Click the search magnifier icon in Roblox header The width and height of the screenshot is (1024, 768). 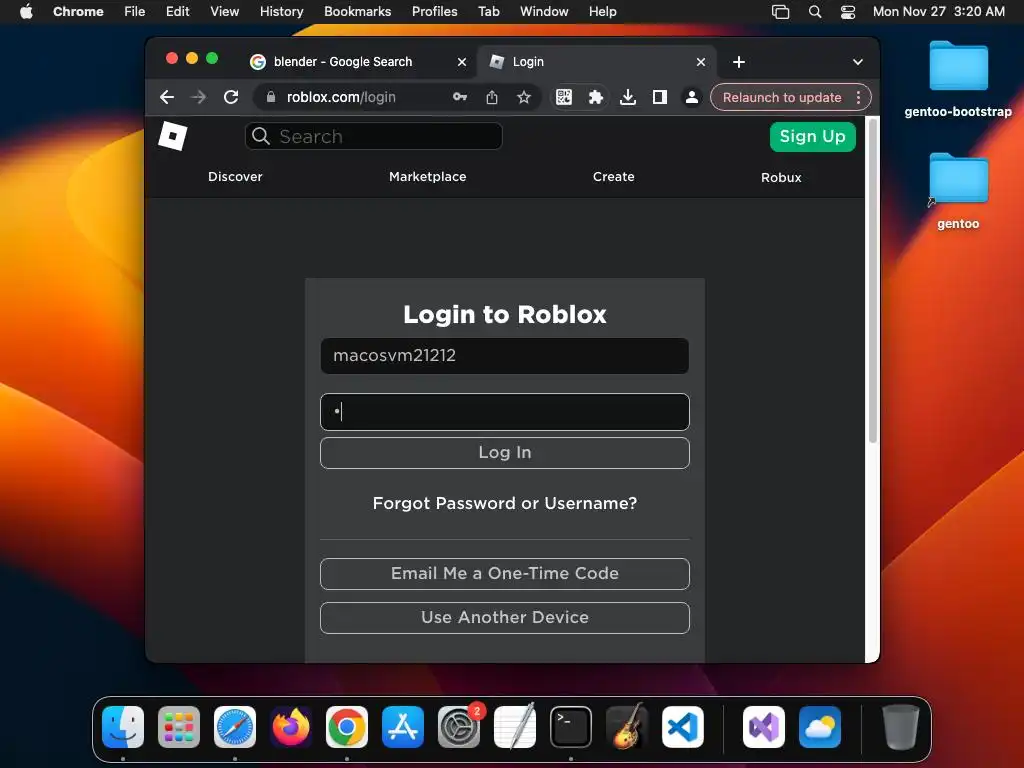tap(261, 136)
